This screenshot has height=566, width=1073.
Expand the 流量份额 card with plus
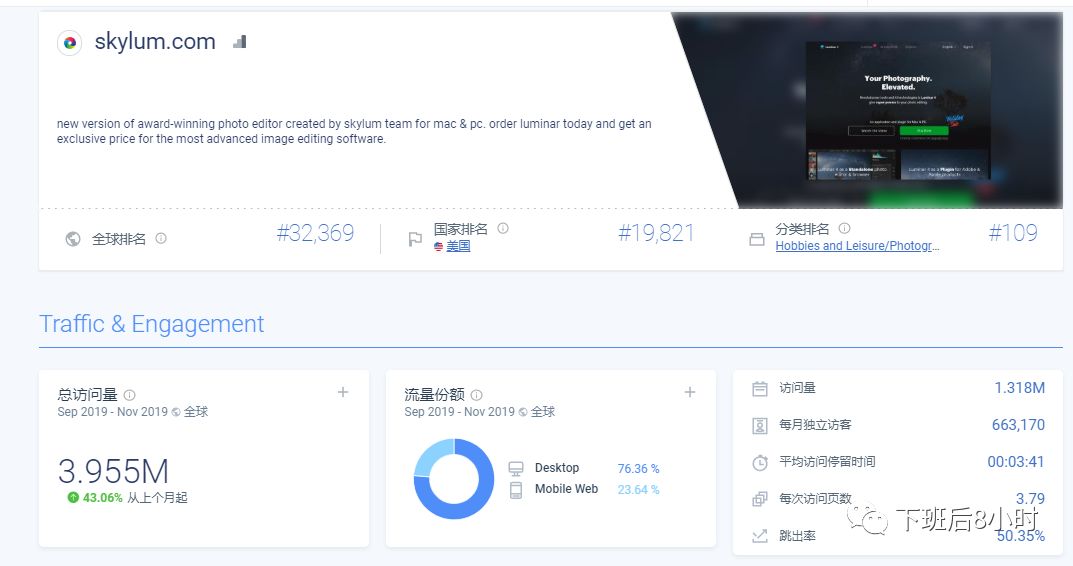(x=690, y=392)
